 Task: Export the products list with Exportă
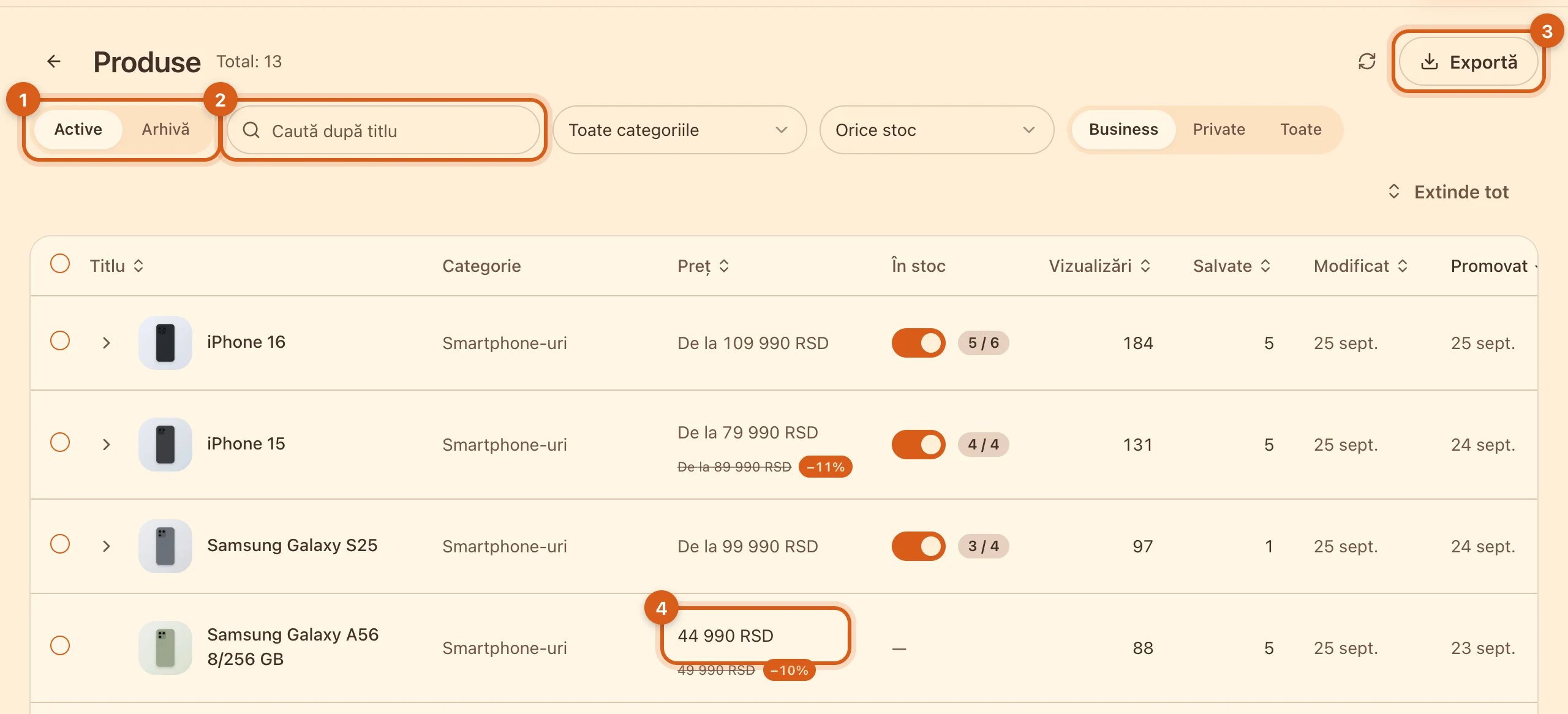(x=1468, y=62)
